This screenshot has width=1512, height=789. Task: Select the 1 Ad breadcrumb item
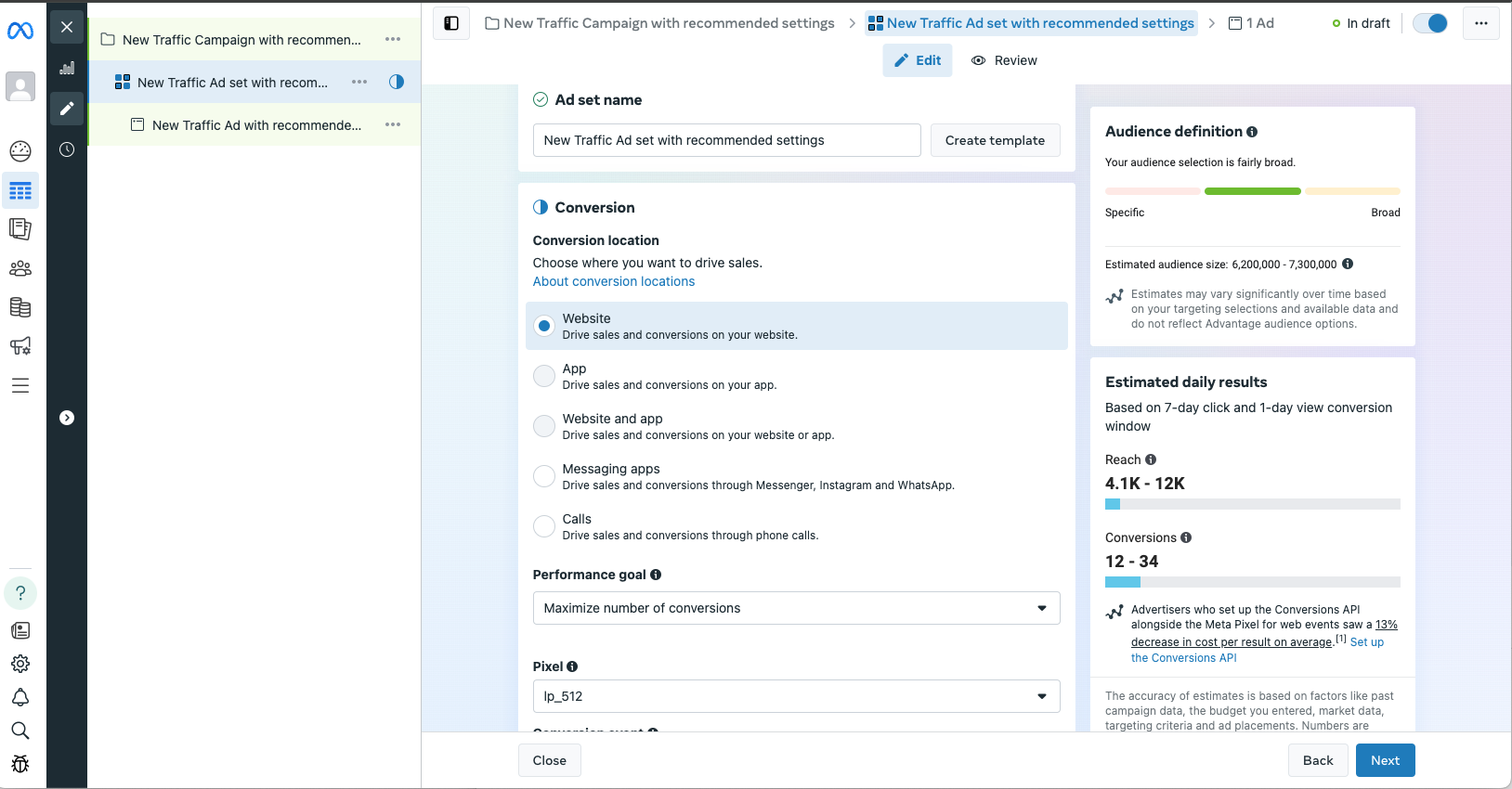point(1251,23)
